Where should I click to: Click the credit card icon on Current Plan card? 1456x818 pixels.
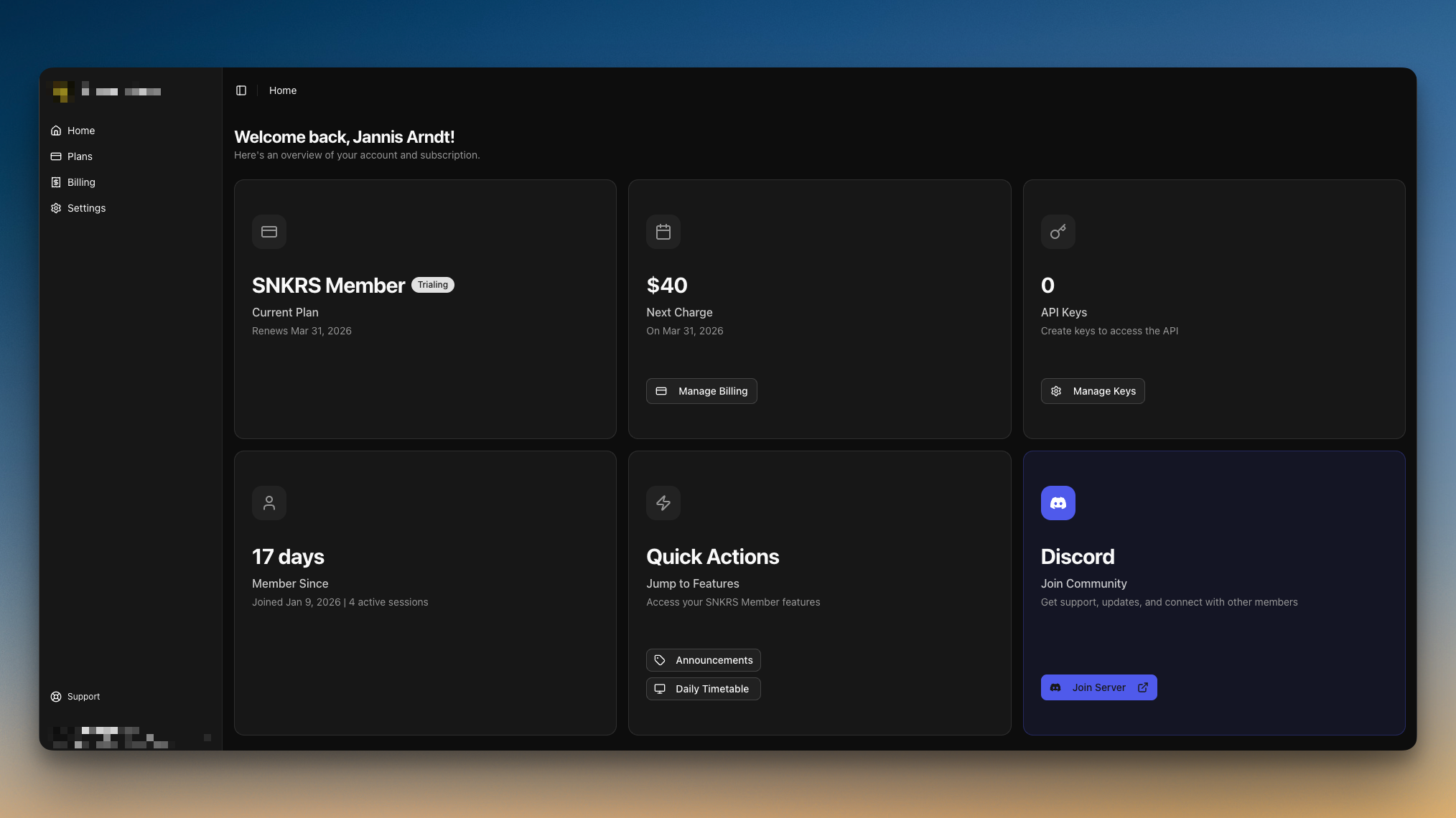[269, 231]
